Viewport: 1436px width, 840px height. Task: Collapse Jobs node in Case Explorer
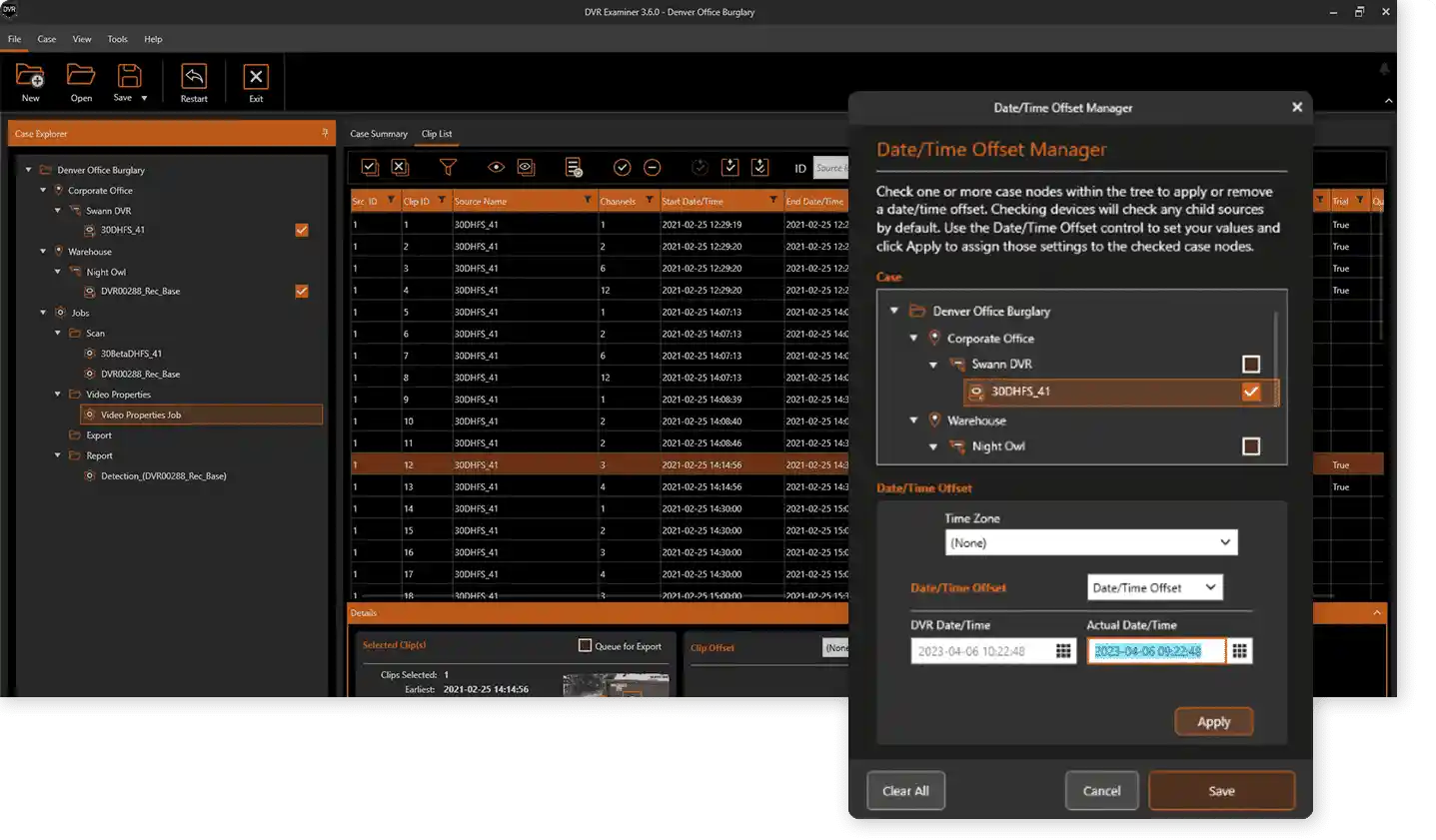[x=43, y=312]
